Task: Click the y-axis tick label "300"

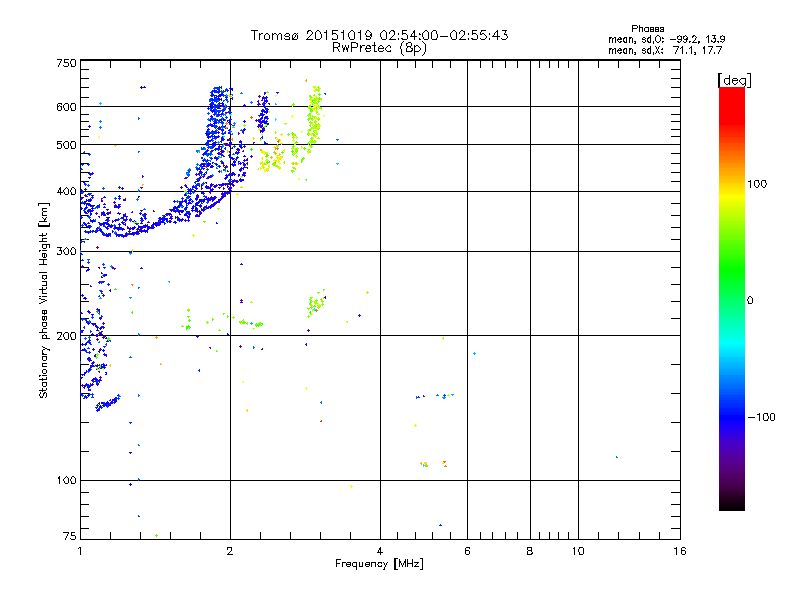Action: click(66, 252)
